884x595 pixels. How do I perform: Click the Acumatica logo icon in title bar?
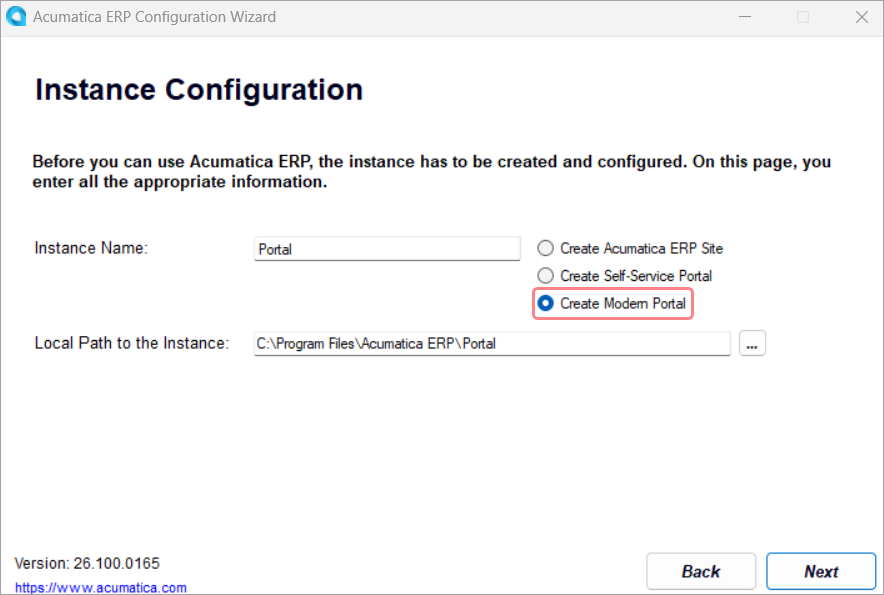16,16
